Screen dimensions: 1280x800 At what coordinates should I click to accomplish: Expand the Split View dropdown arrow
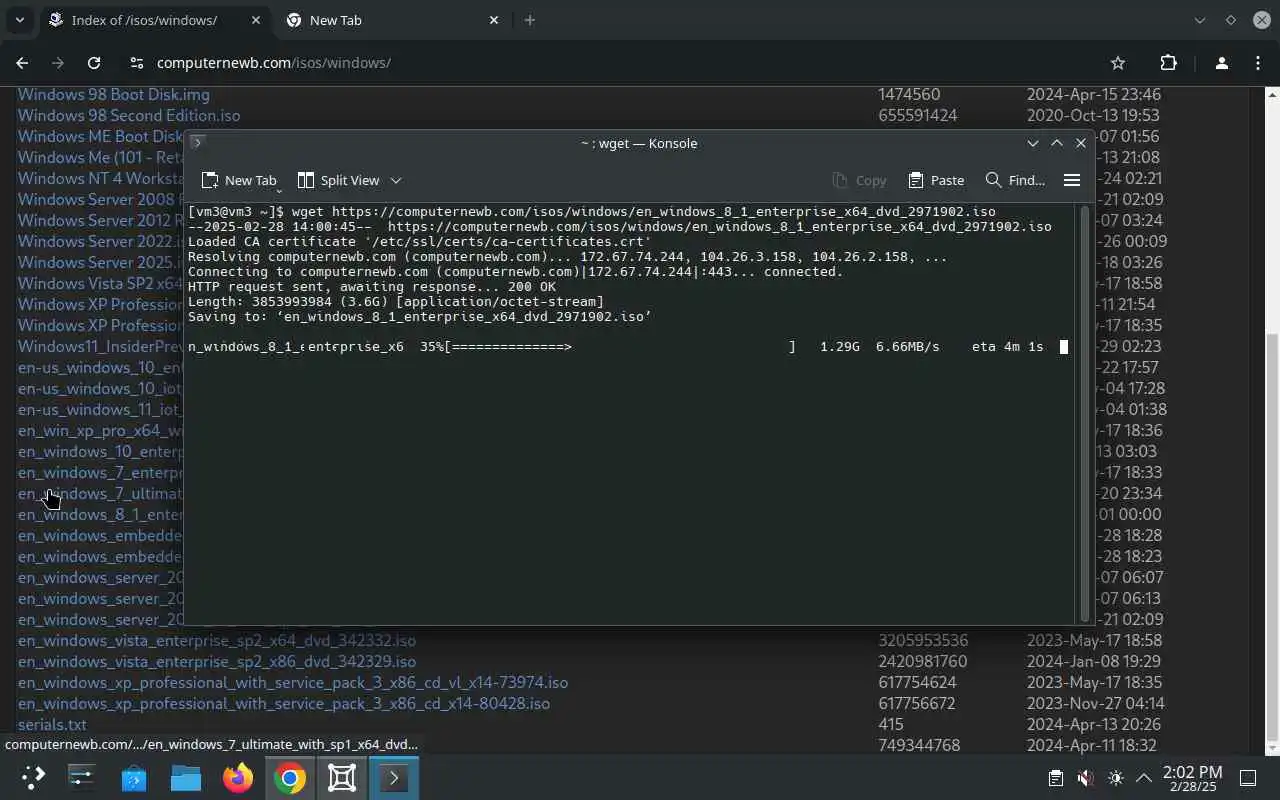[396, 180]
